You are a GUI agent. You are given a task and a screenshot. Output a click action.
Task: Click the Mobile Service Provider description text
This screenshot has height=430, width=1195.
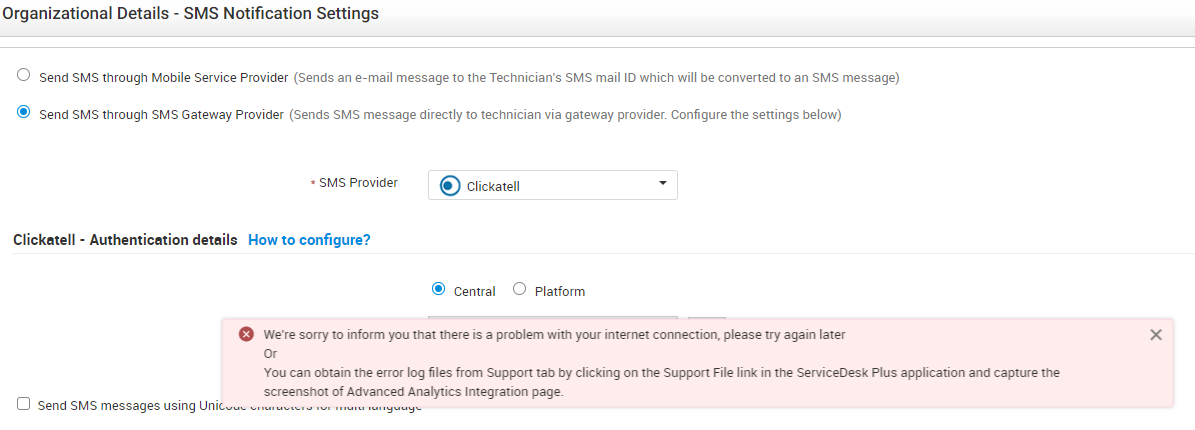pyautogui.click(x=596, y=77)
